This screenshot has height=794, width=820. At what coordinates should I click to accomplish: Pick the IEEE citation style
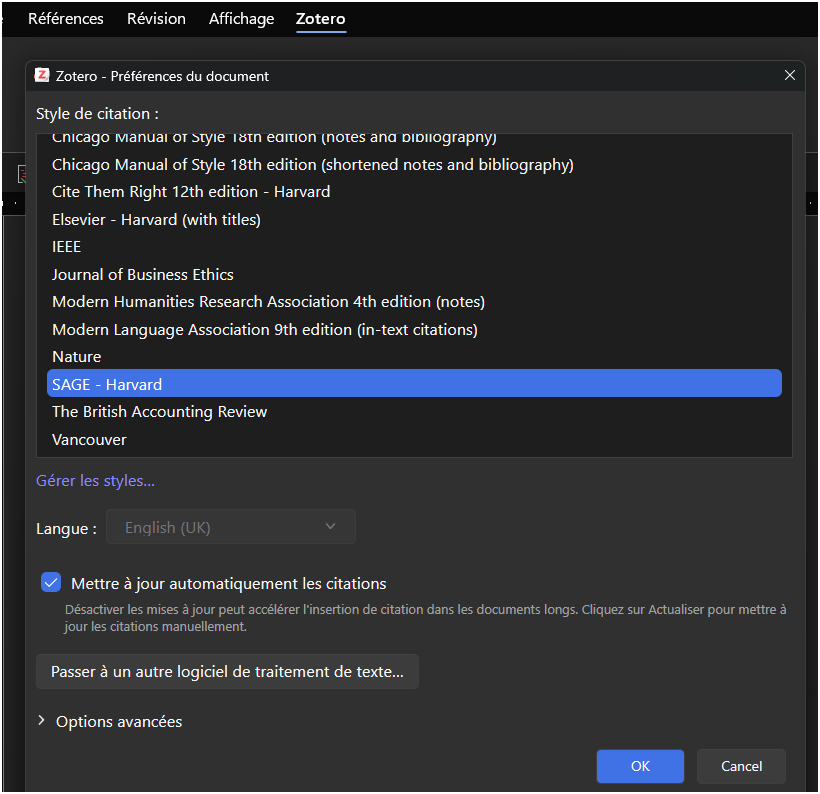click(414, 247)
